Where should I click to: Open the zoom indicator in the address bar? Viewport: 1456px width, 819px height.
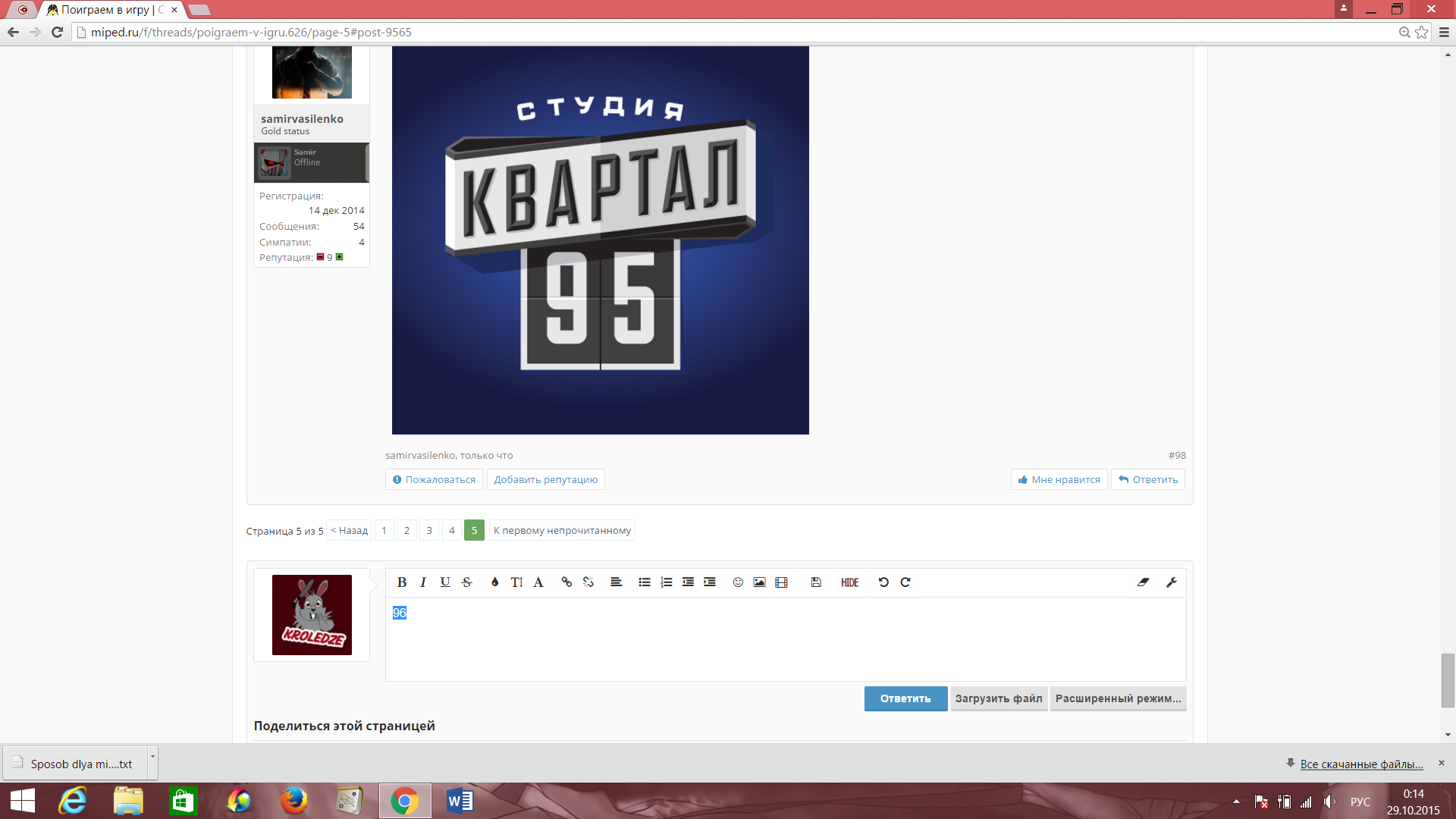coord(1404,32)
